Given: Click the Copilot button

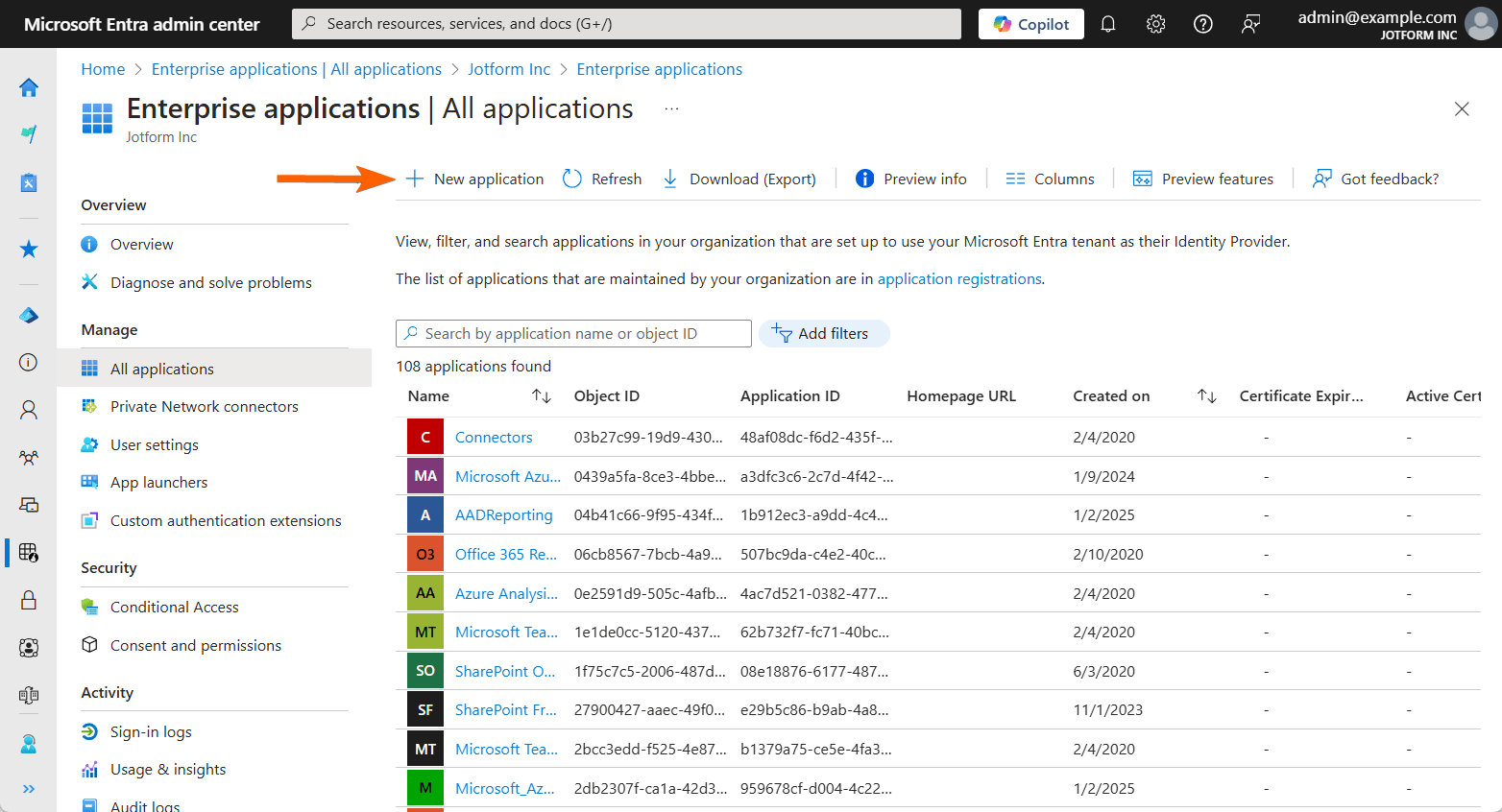Looking at the screenshot, I should pos(1030,24).
